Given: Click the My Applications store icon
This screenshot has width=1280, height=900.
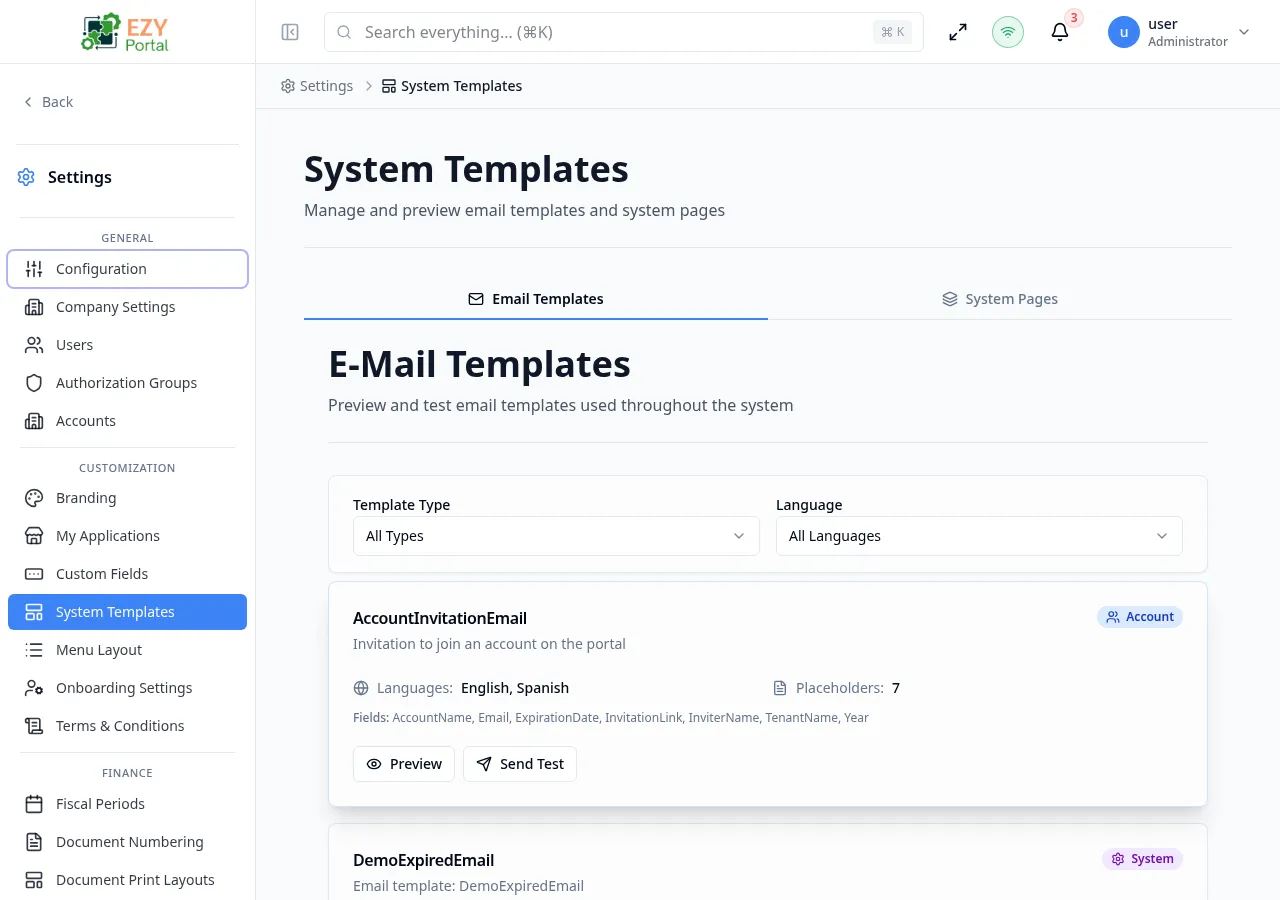Looking at the screenshot, I should click(x=34, y=536).
